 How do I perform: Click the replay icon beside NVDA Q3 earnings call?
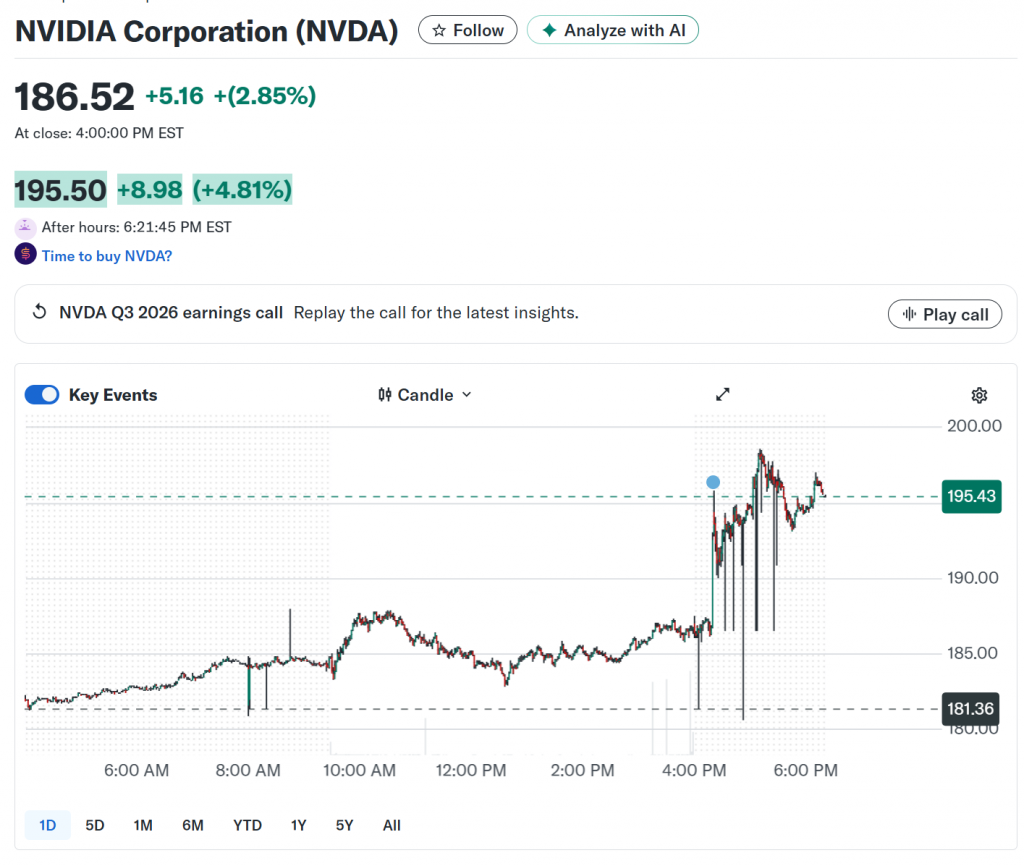40,312
